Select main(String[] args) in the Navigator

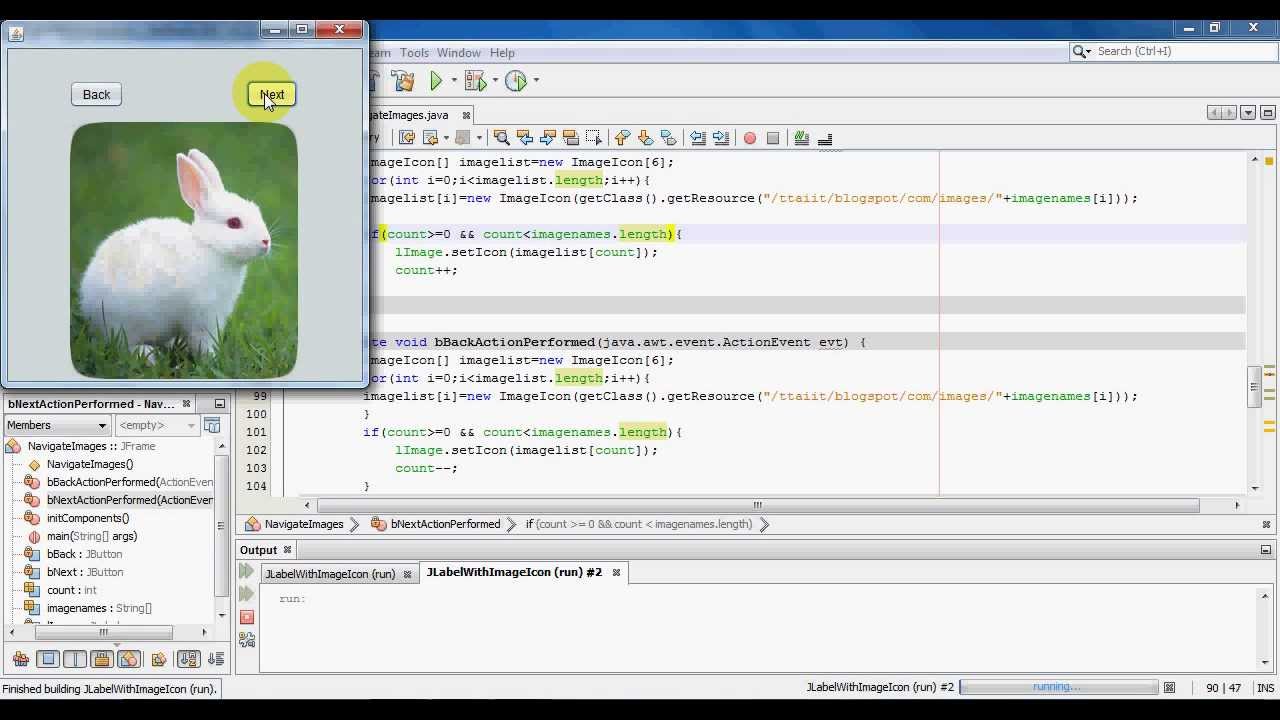(92, 536)
